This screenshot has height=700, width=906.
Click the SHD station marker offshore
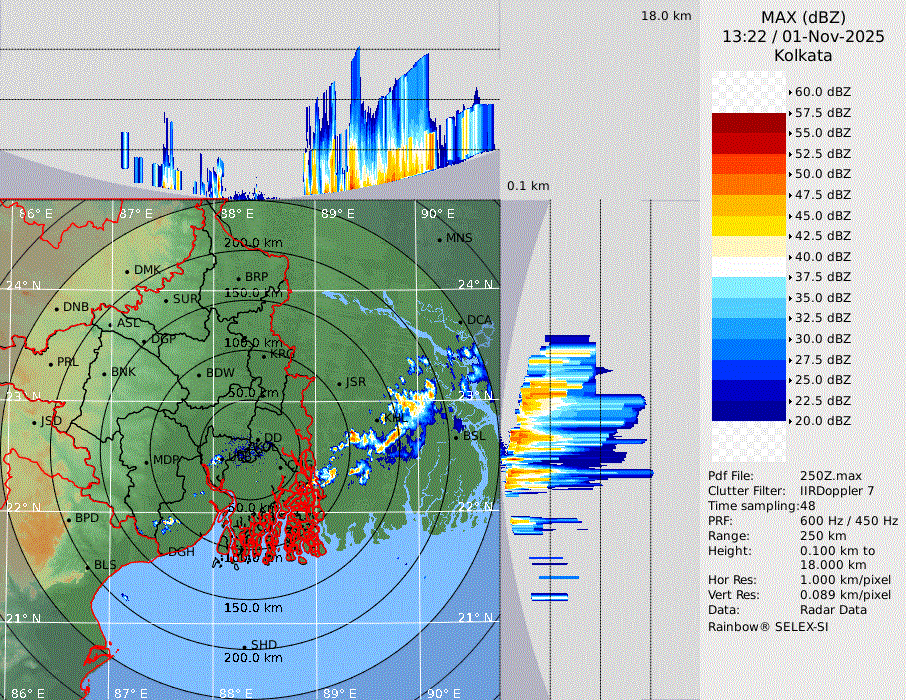(x=245, y=645)
